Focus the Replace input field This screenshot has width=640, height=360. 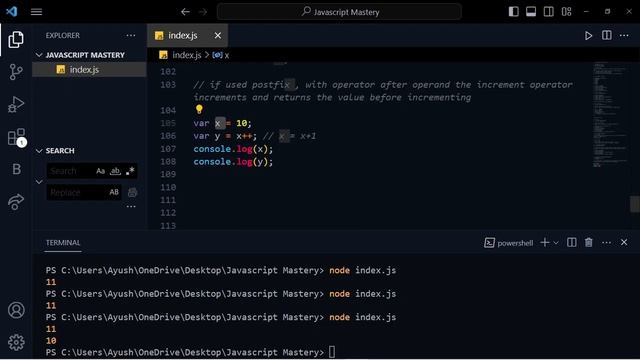84,192
